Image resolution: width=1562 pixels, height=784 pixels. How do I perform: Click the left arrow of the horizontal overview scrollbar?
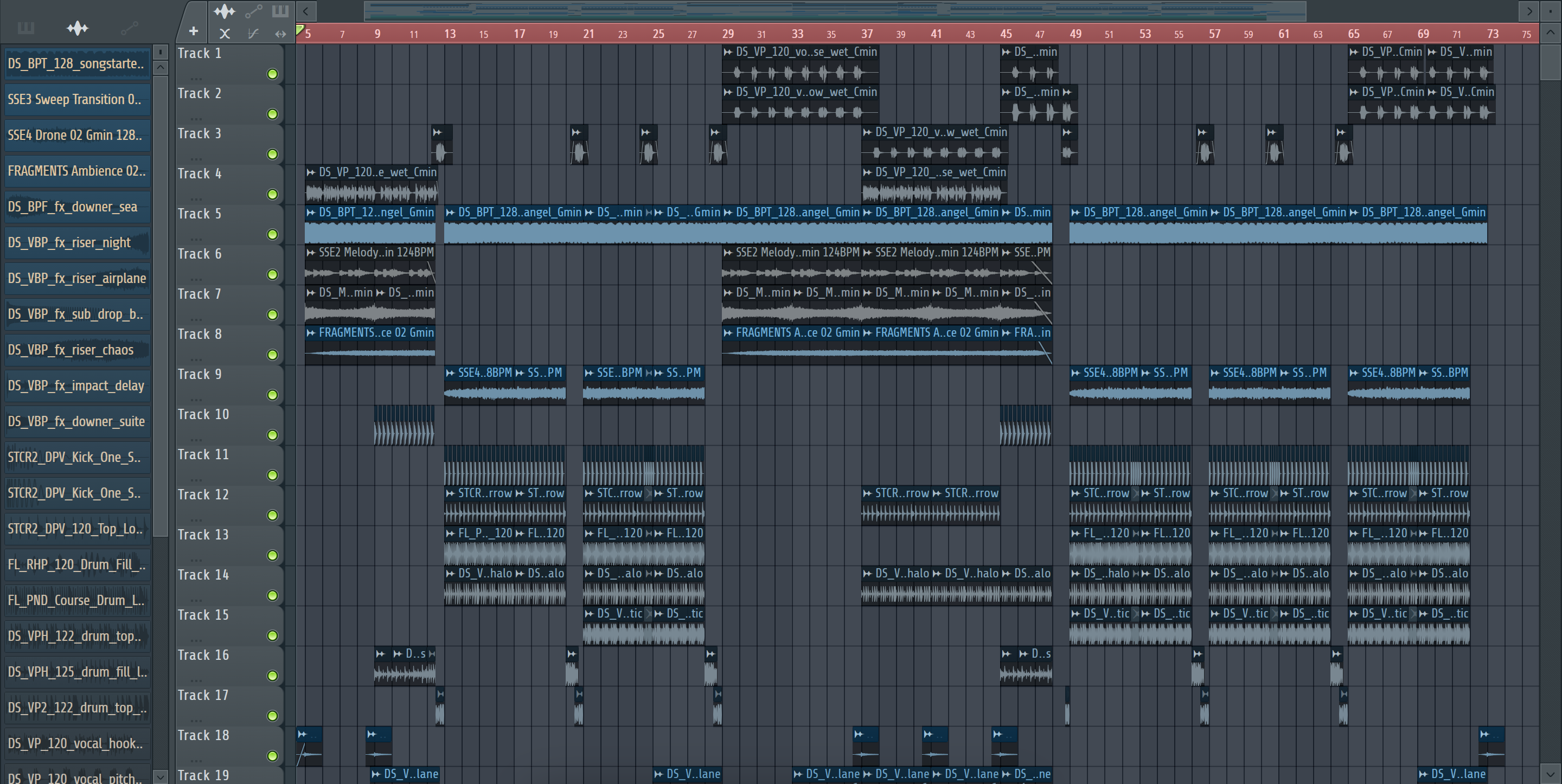point(306,11)
